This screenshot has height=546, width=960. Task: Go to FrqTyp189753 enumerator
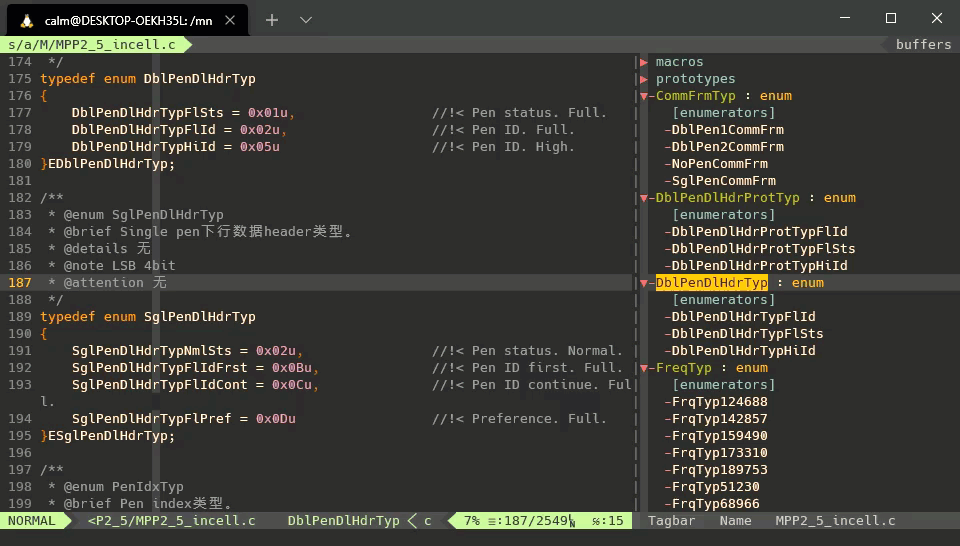719,470
